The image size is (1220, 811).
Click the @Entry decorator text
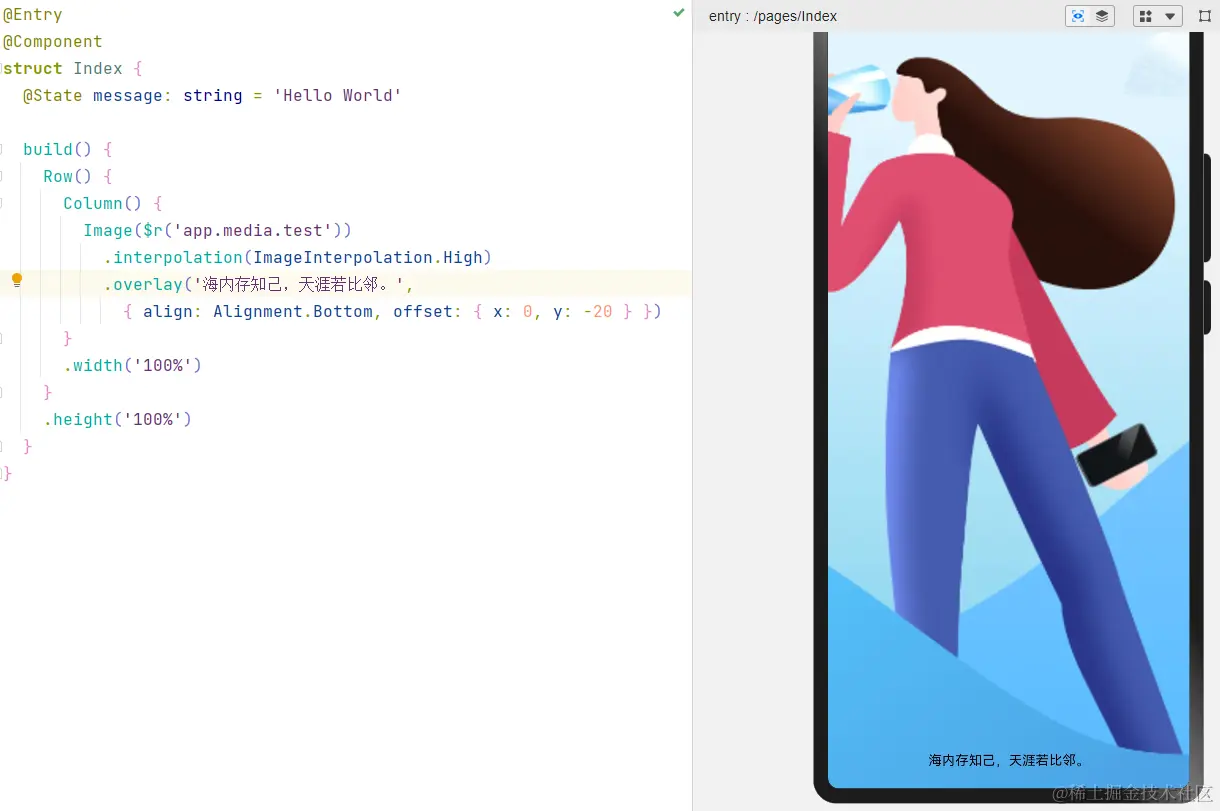click(32, 14)
